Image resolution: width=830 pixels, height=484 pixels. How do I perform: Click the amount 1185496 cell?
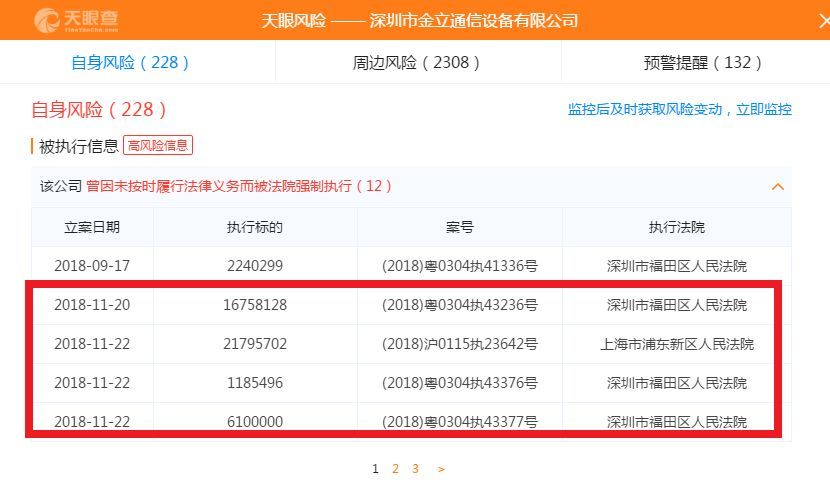pyautogui.click(x=255, y=383)
